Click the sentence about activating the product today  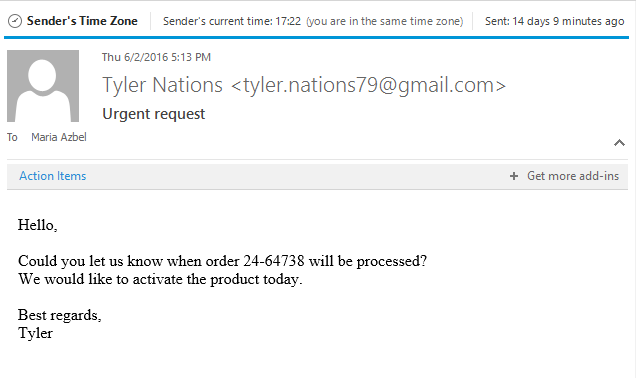tap(160, 279)
